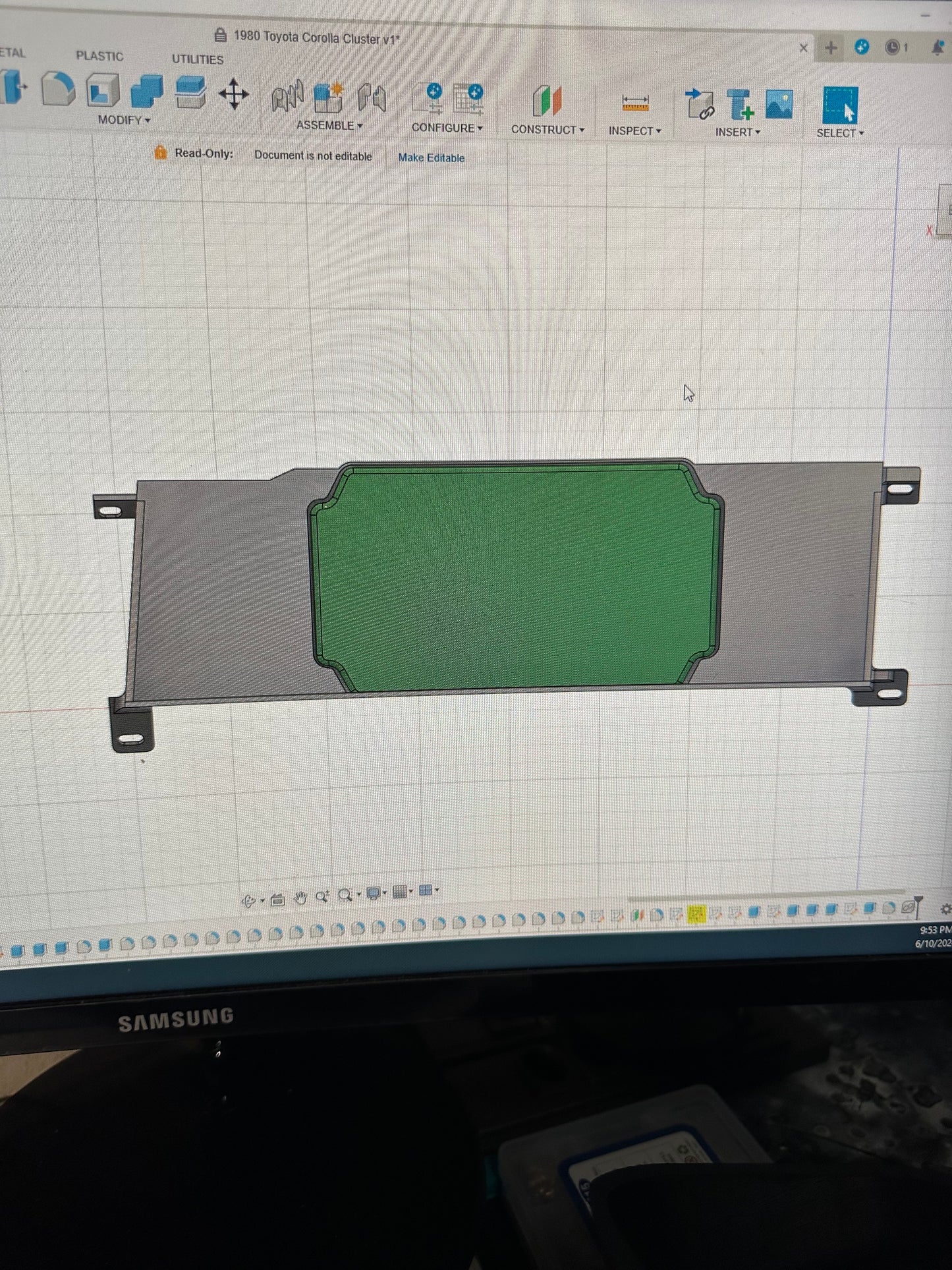Click the Construct plane icon

547,101
